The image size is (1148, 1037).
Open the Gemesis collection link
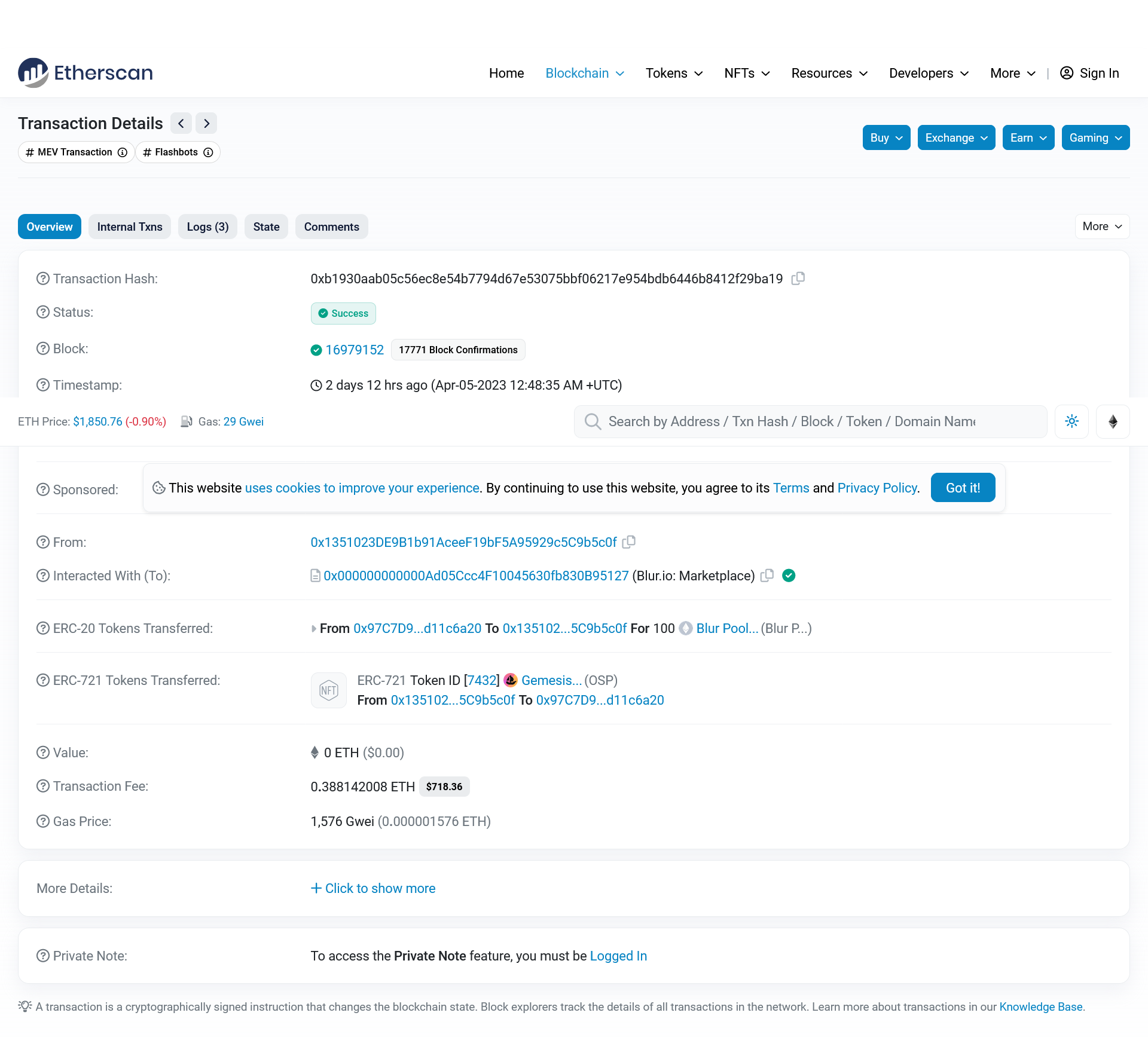point(551,680)
